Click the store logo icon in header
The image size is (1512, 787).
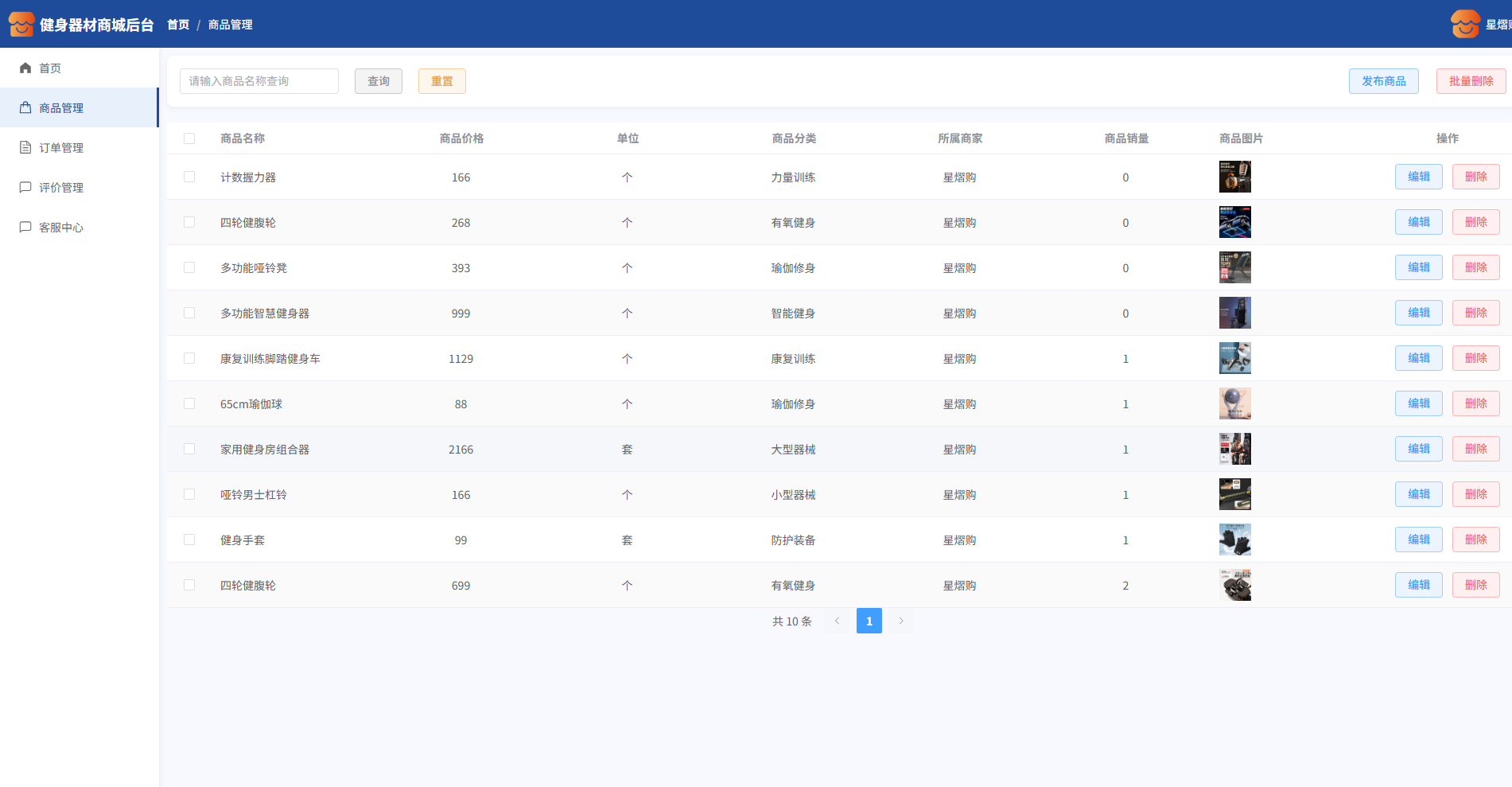21,25
